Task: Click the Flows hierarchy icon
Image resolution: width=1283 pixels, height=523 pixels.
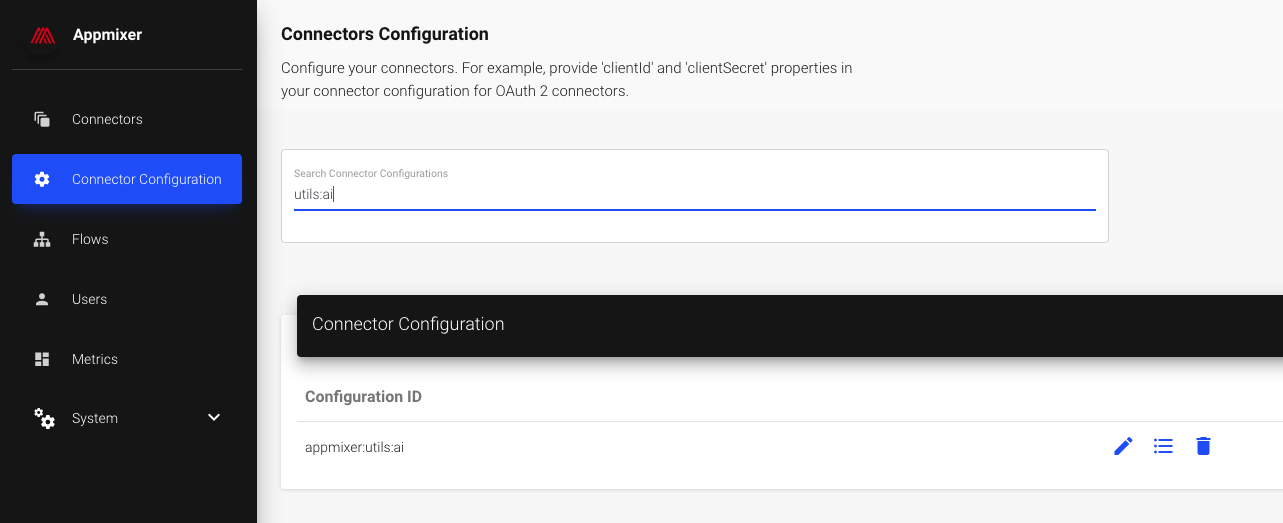Action: [x=42, y=239]
